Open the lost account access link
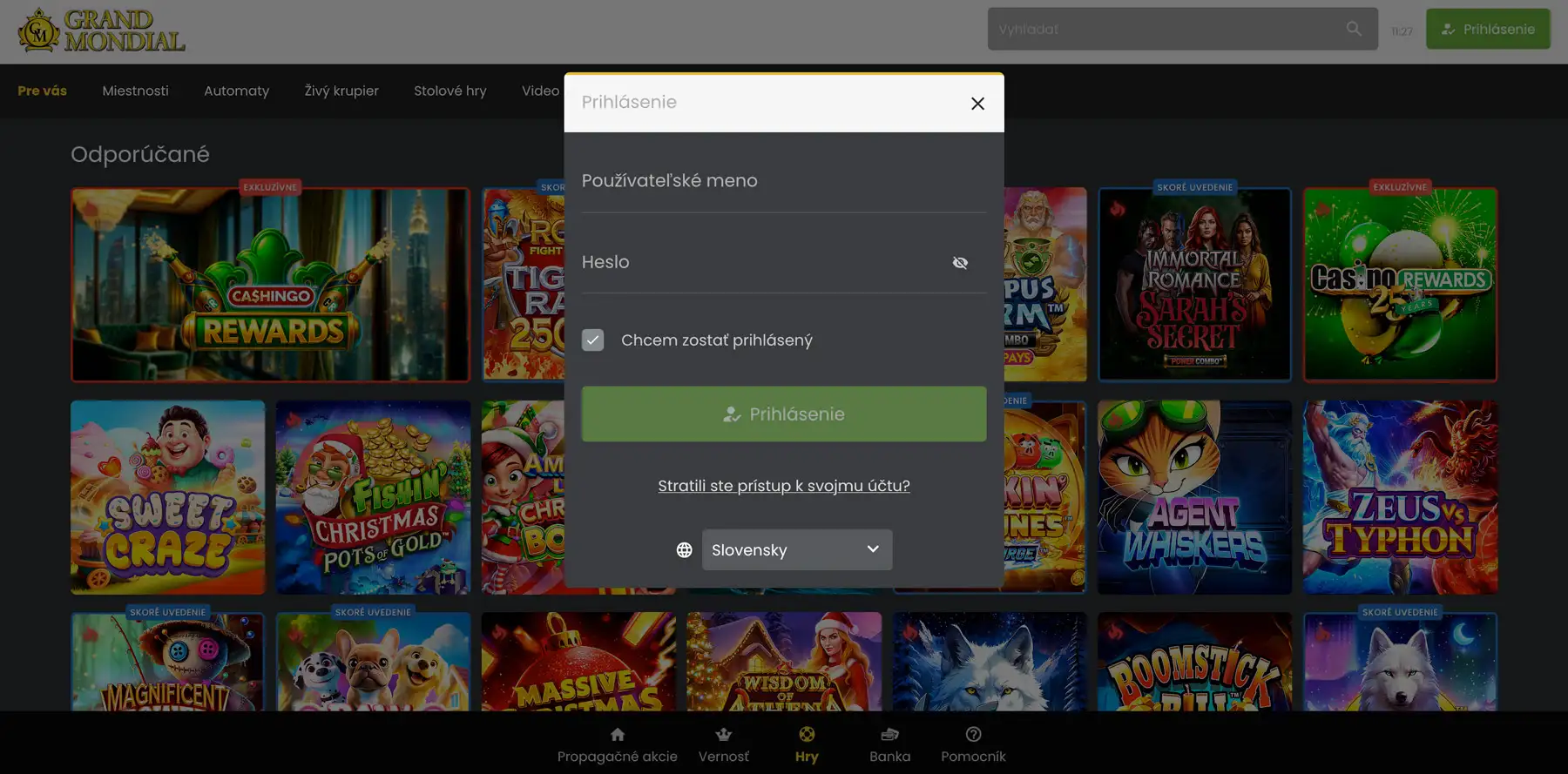Image resolution: width=1568 pixels, height=774 pixels. click(784, 486)
